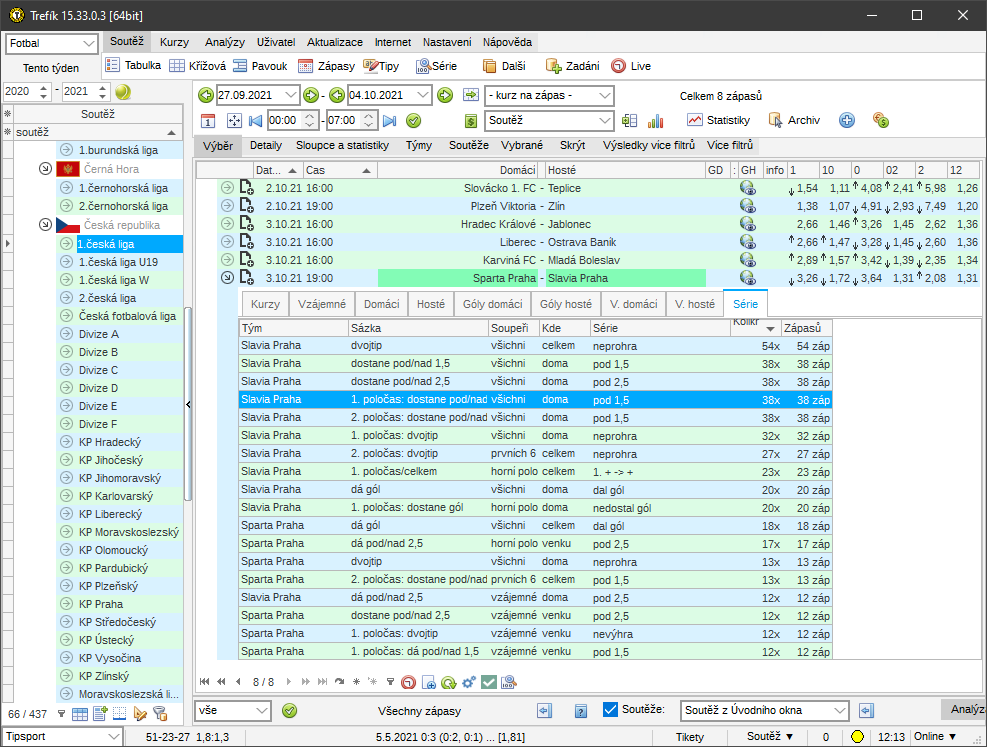Toggle the green check icon in bottom navigation
Screen dimensions: 987x747
click(488, 682)
